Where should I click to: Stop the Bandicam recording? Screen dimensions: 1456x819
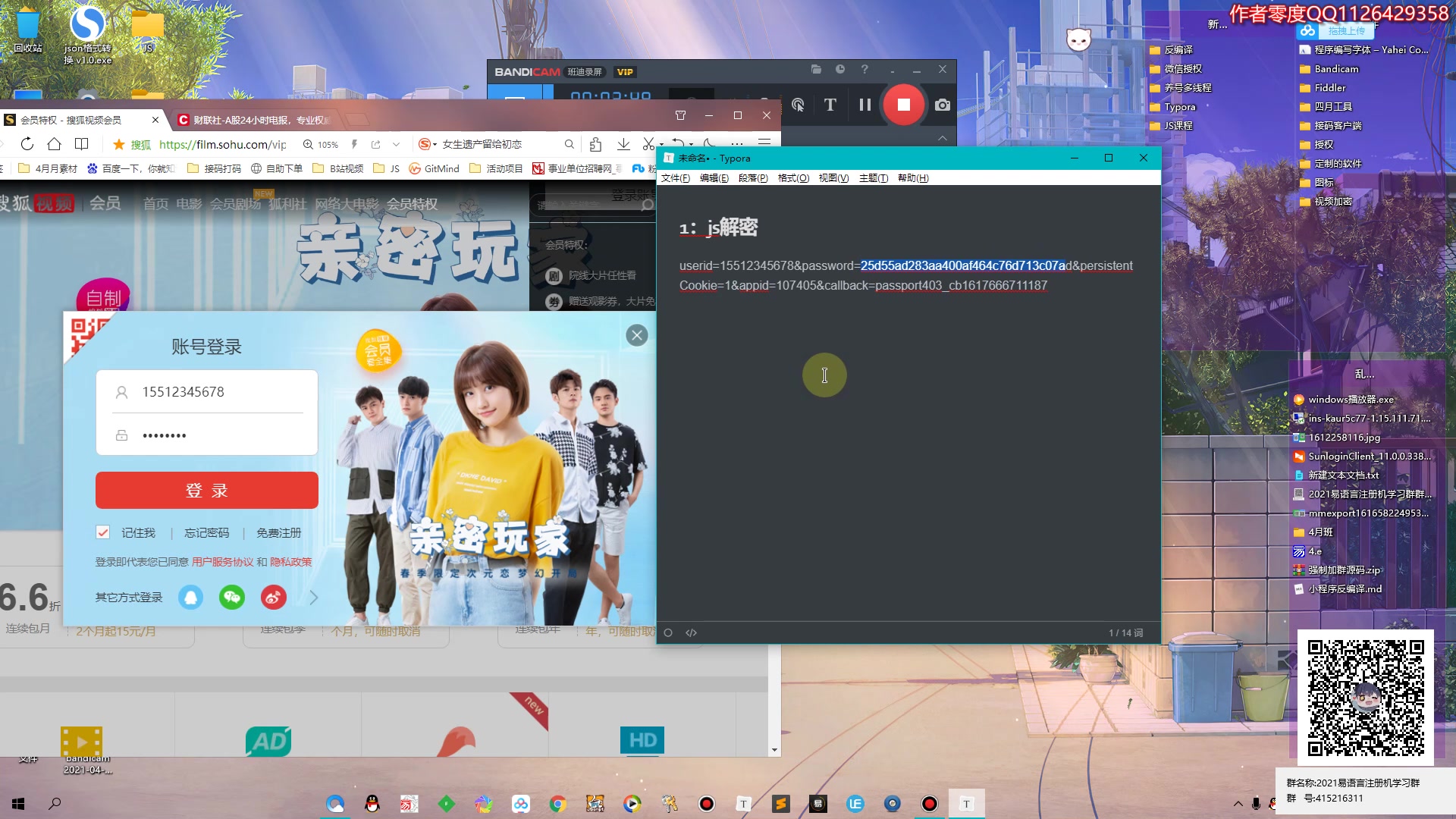point(903,105)
